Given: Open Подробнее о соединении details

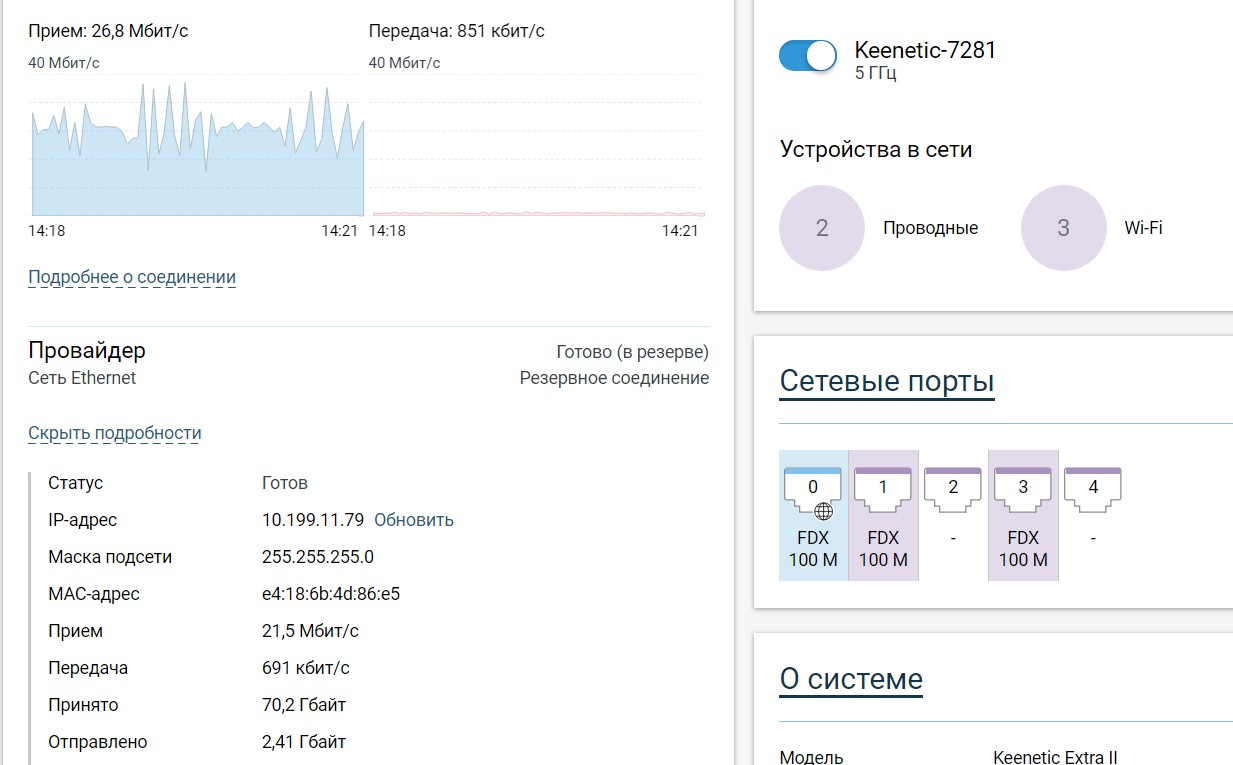Looking at the screenshot, I should [132, 277].
